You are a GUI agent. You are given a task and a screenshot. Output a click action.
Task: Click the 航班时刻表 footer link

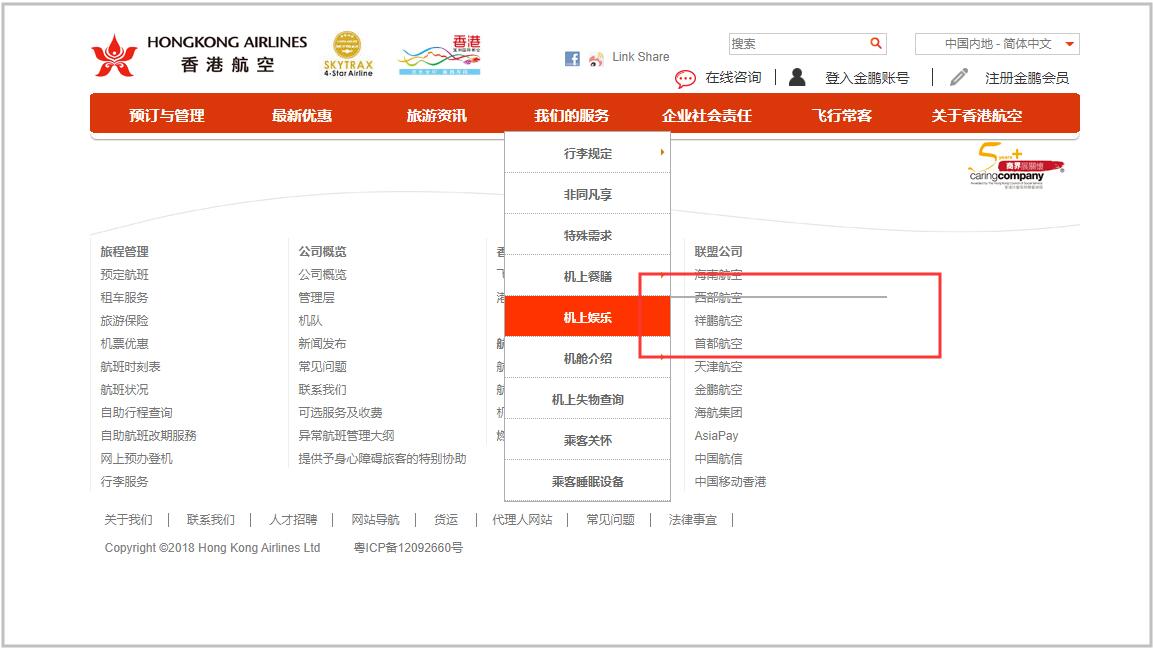coord(130,366)
